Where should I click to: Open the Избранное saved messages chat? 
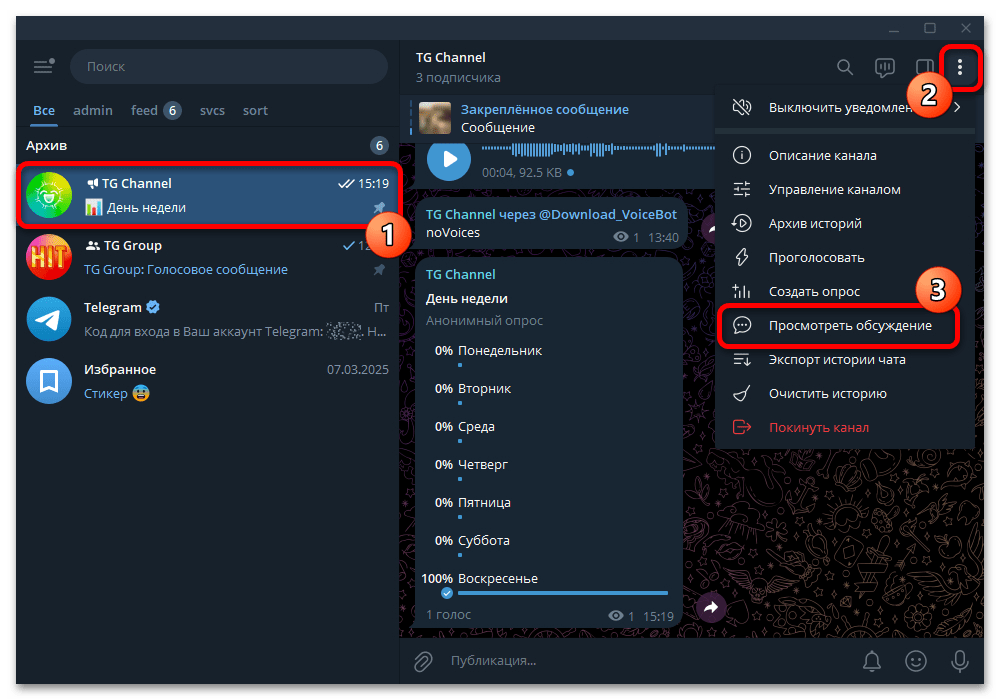pyautogui.click(x=207, y=381)
